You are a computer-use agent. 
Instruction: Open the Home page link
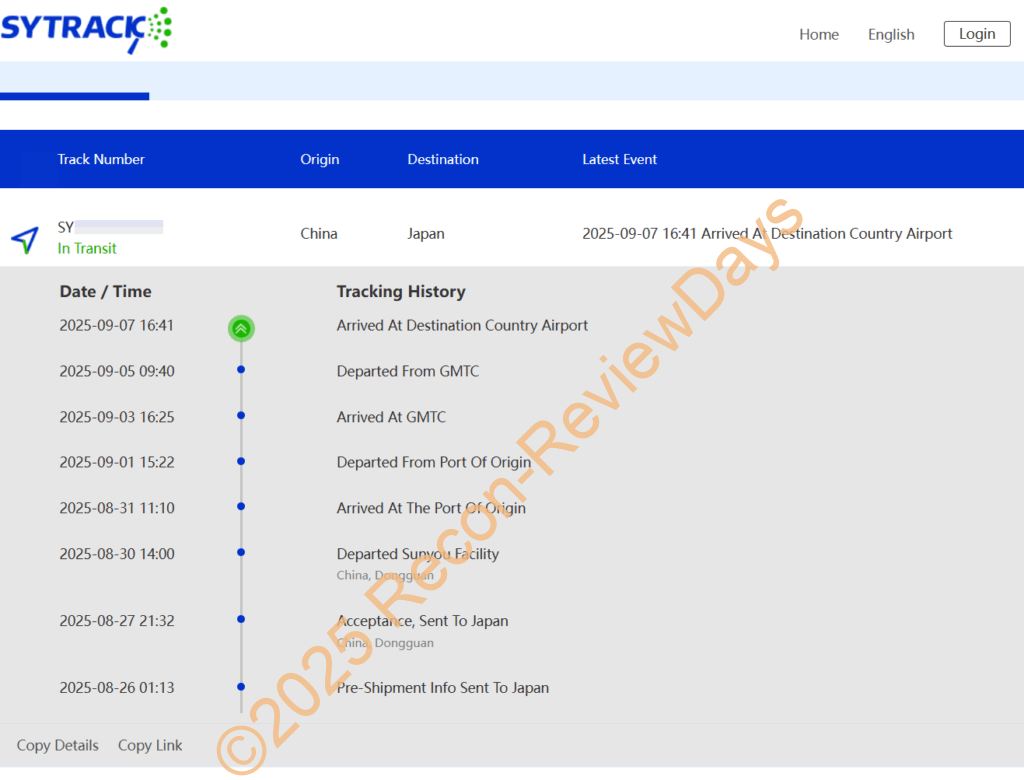coord(818,34)
